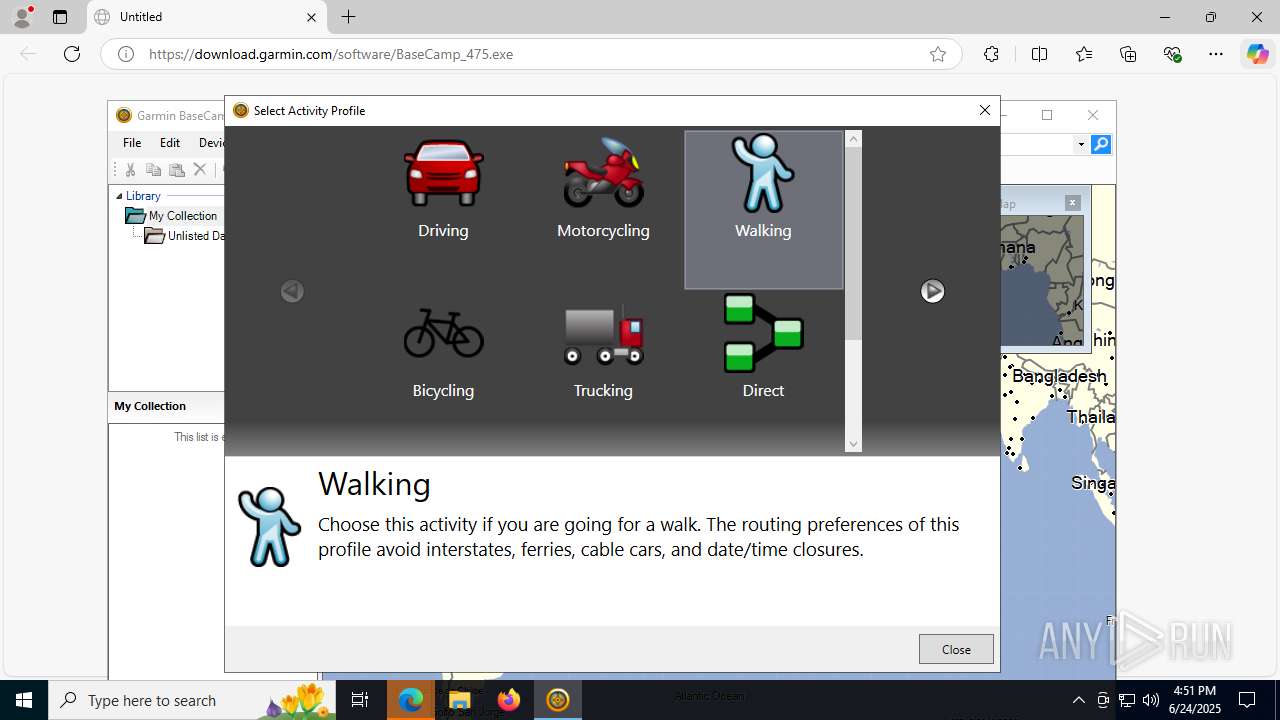
Task: Select the Motorcycling activity profile
Action: click(603, 190)
